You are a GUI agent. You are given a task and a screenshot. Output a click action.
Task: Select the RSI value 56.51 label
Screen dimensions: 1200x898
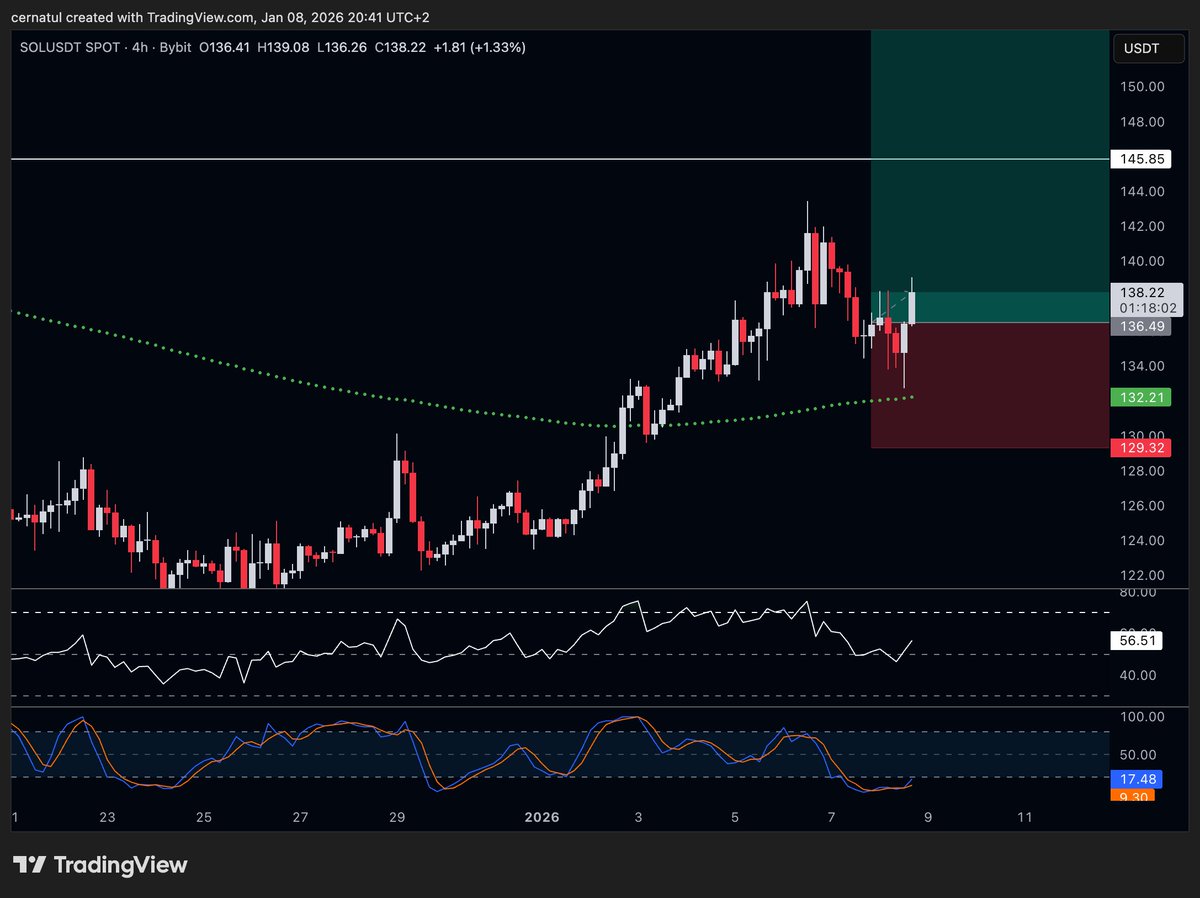point(1136,641)
